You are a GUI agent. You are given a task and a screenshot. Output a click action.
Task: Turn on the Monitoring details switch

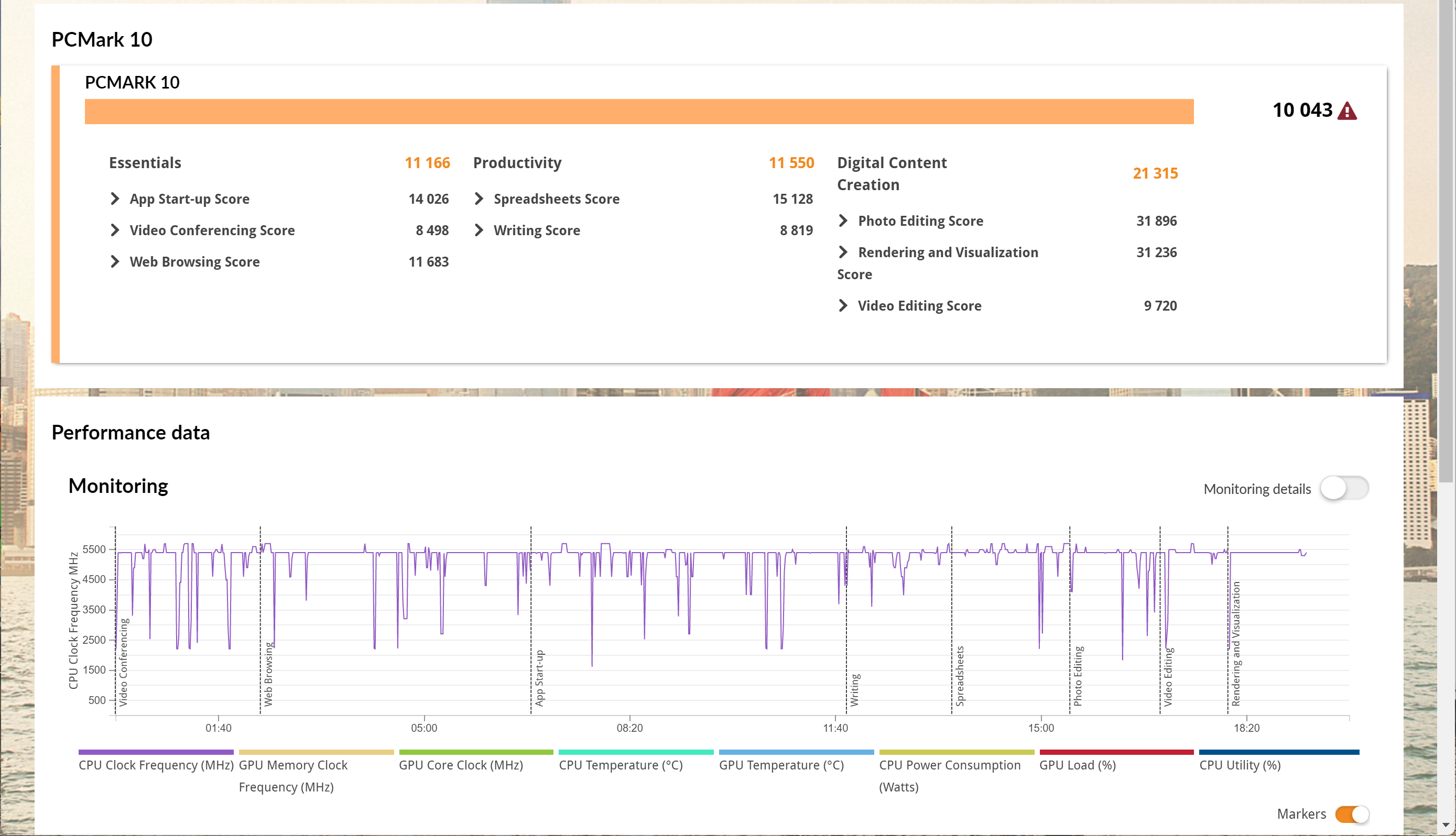1344,489
